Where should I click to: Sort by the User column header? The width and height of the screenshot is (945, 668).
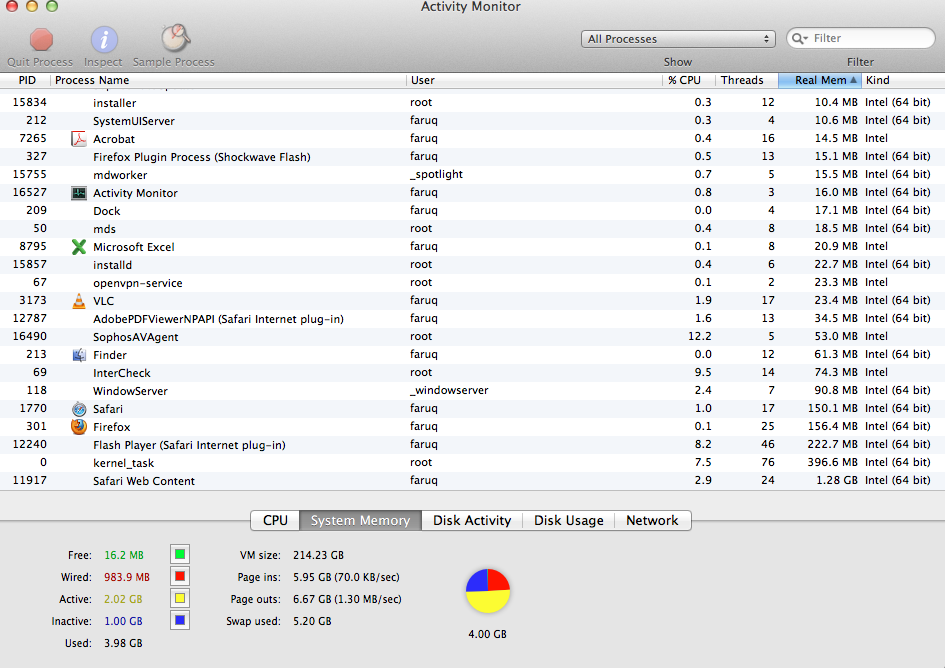click(x=534, y=80)
